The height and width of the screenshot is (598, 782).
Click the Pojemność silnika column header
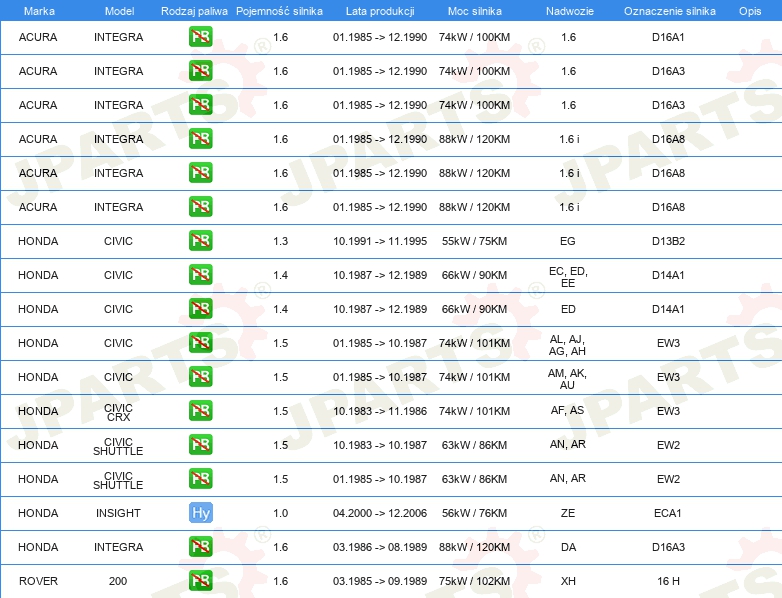pyautogui.click(x=279, y=11)
